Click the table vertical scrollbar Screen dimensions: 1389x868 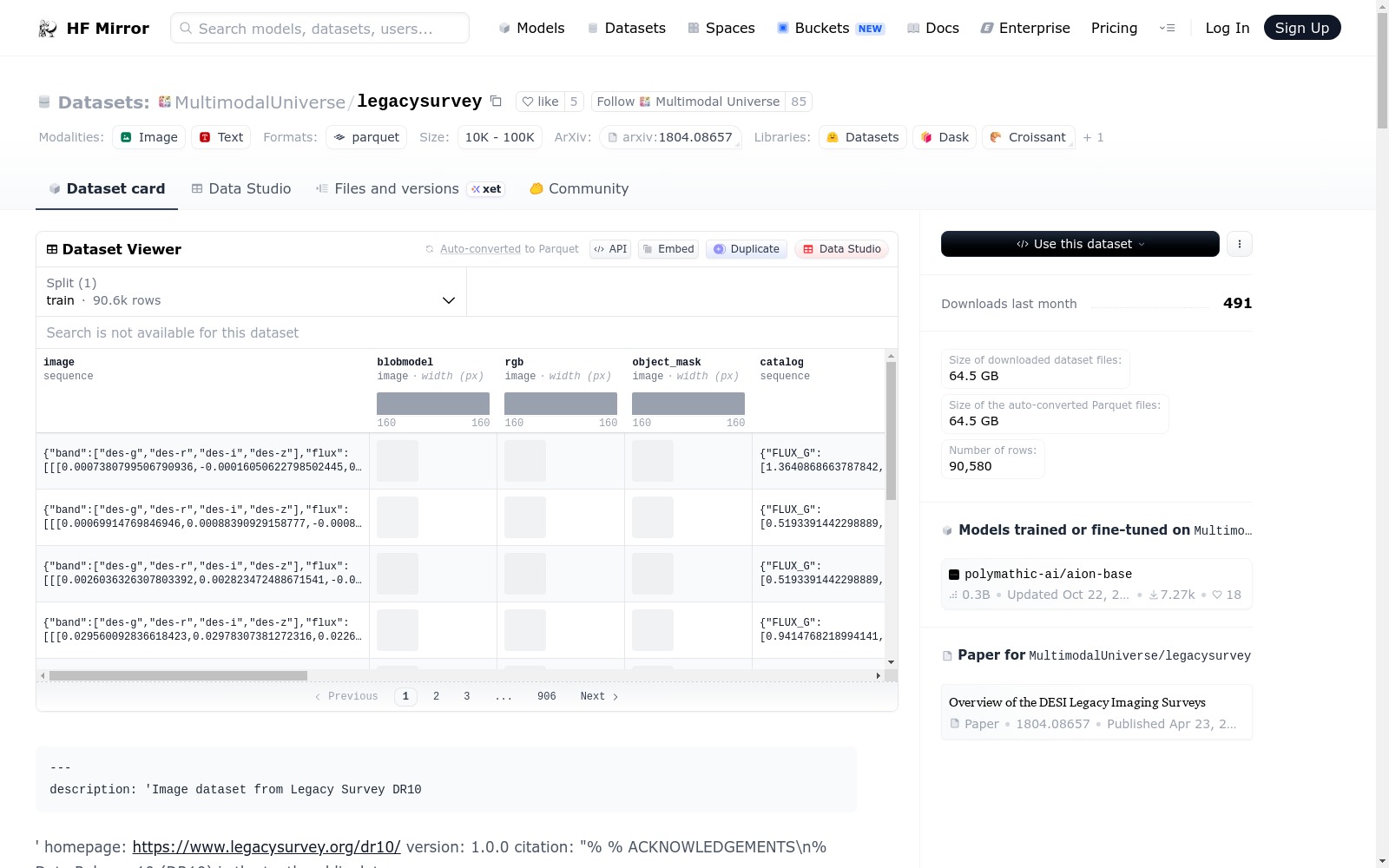(891, 431)
